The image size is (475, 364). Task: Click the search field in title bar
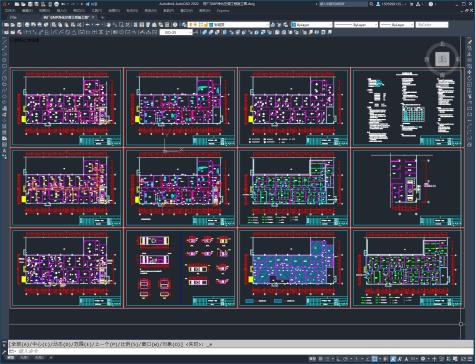click(343, 4)
